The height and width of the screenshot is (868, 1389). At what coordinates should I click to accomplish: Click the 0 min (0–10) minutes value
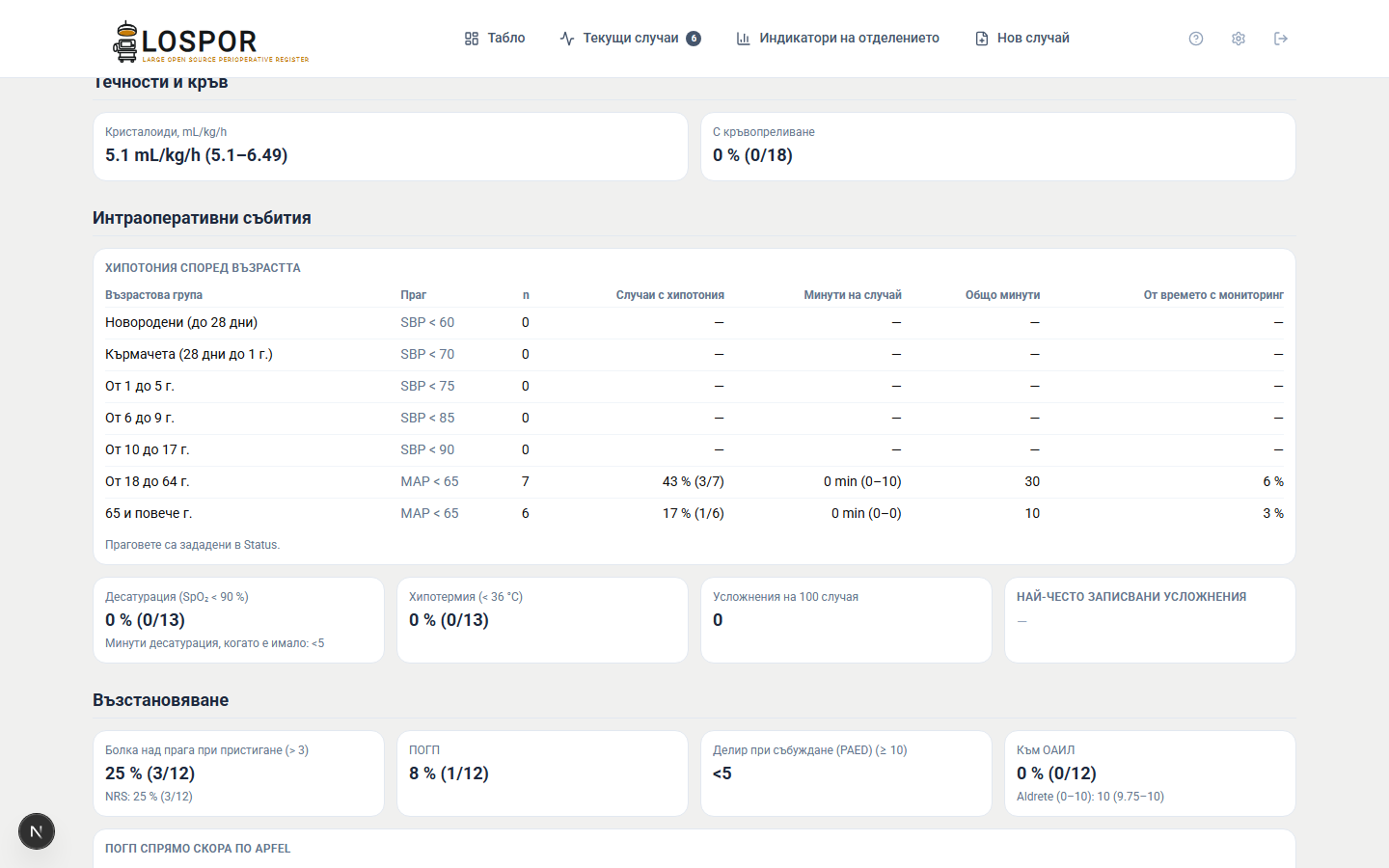[x=862, y=481]
